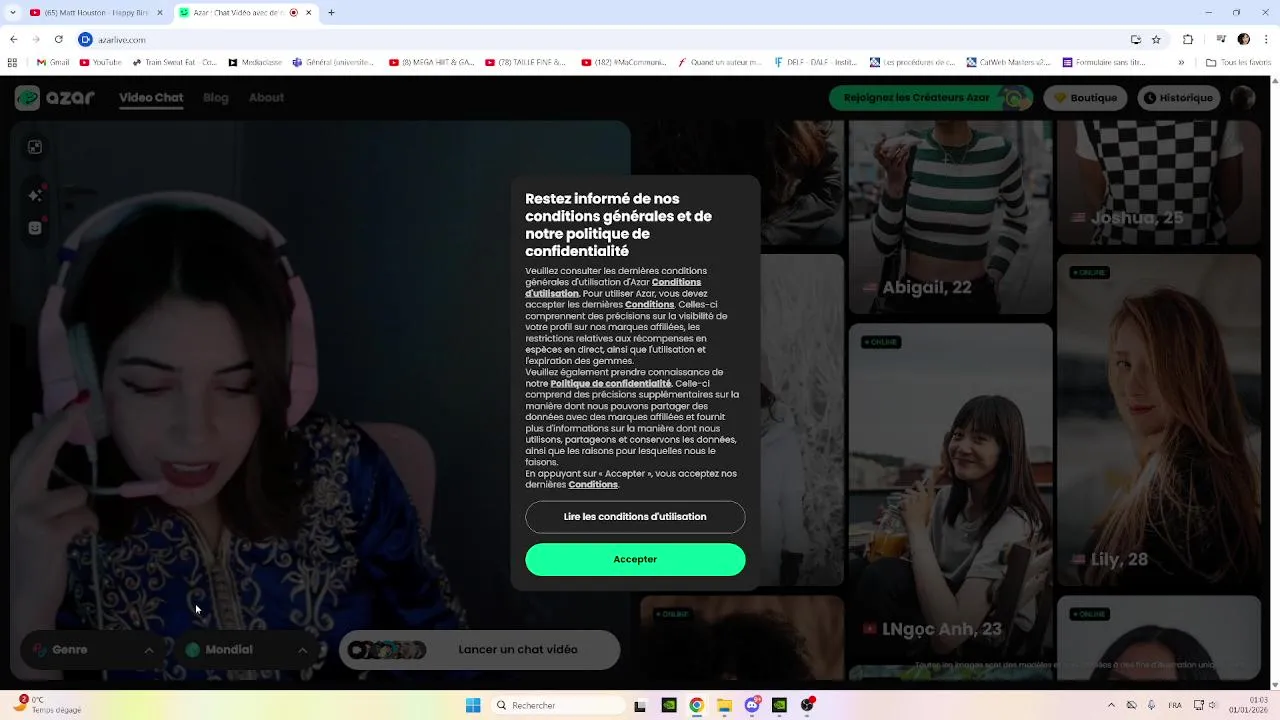Open the profile avatar in Azar header
This screenshot has height=720, width=1280.
click(1242, 98)
